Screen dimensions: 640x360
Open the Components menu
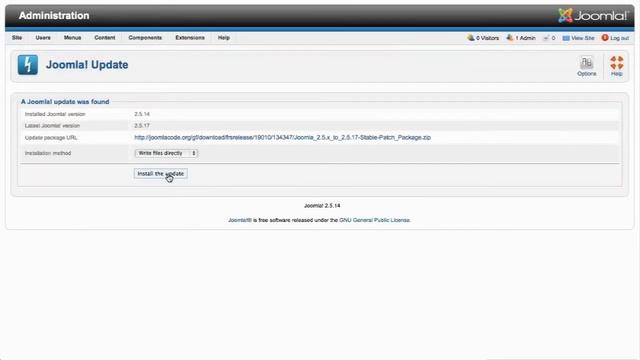145,38
